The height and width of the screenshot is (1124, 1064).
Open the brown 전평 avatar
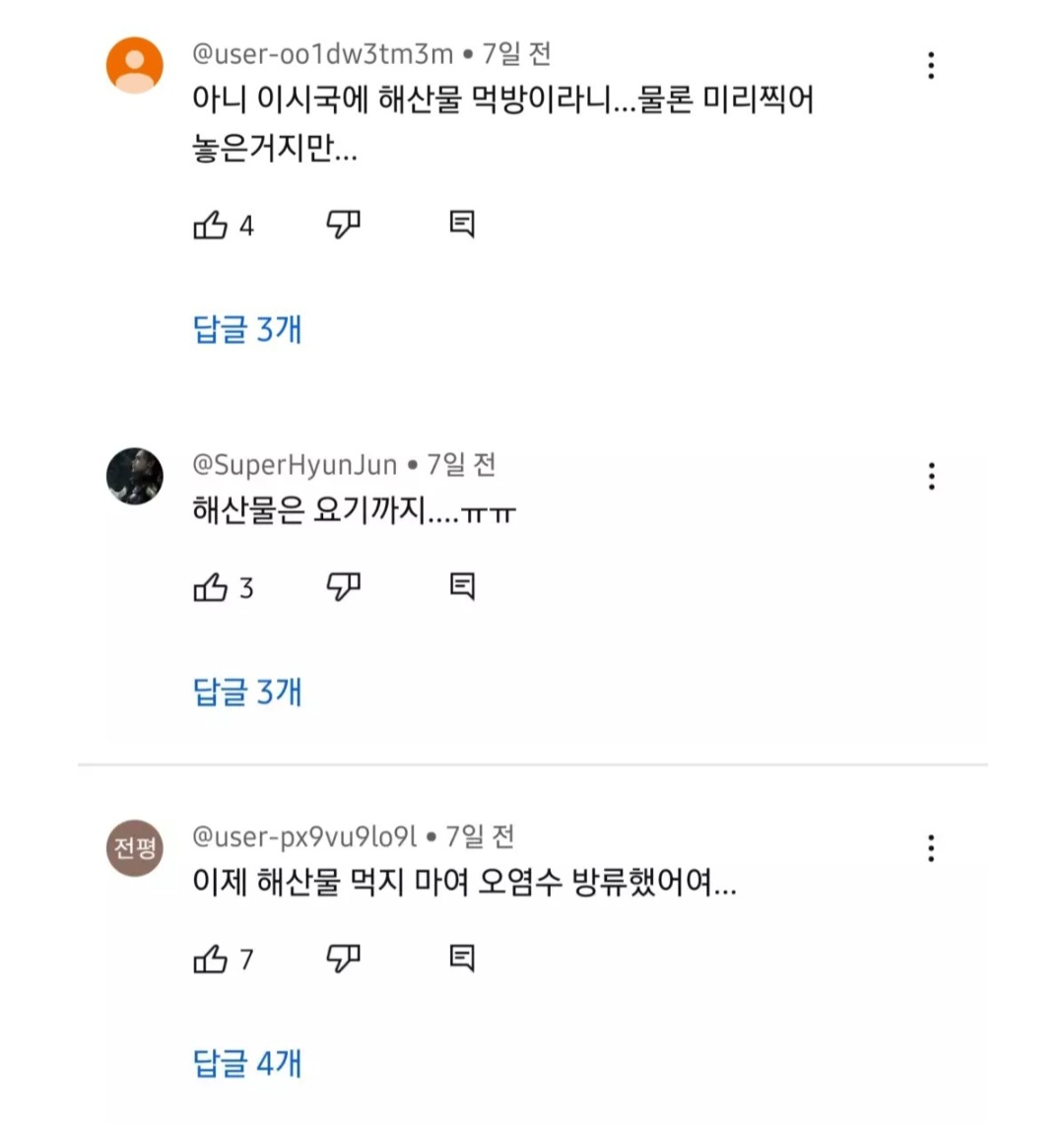pos(135,847)
